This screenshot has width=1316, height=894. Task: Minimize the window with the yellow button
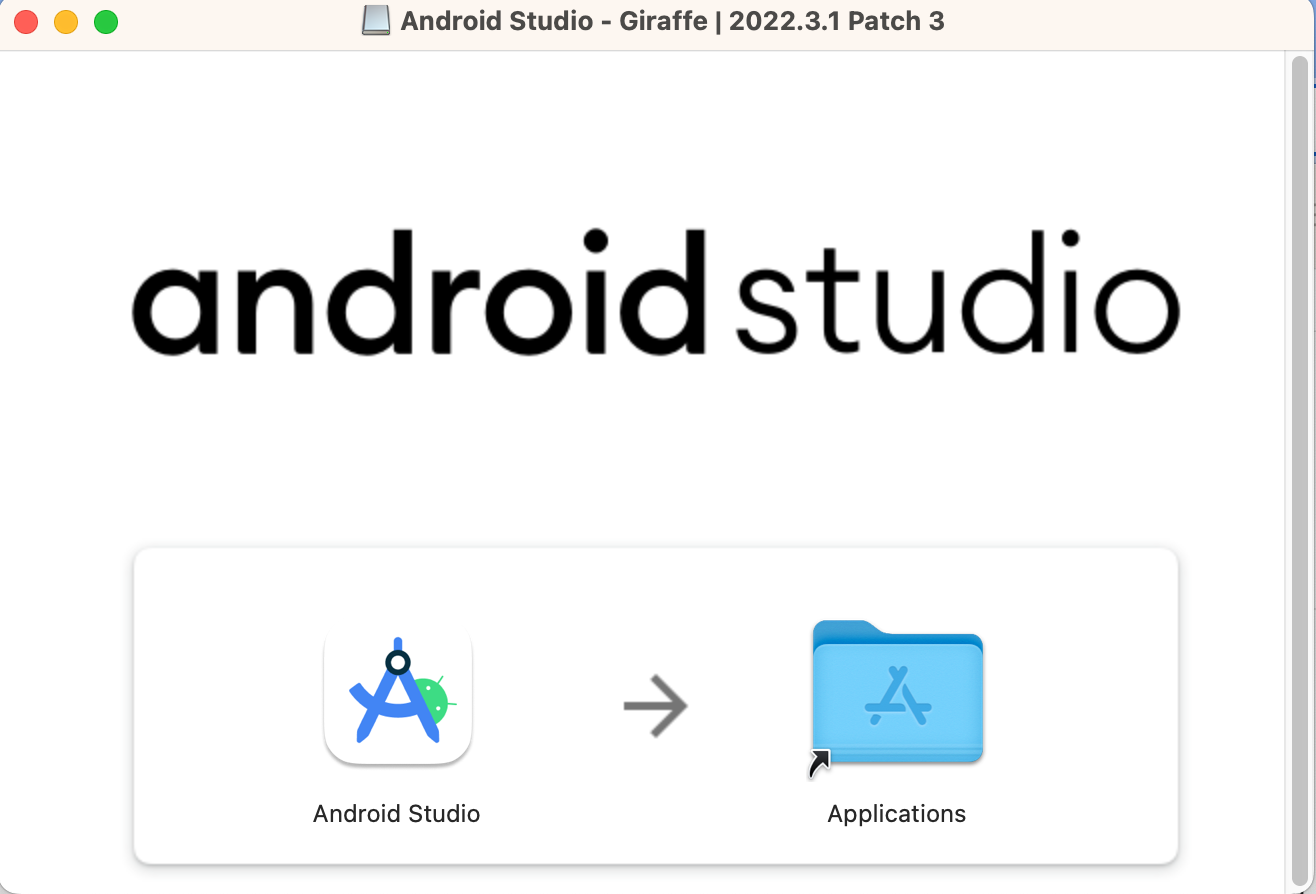(x=66, y=22)
